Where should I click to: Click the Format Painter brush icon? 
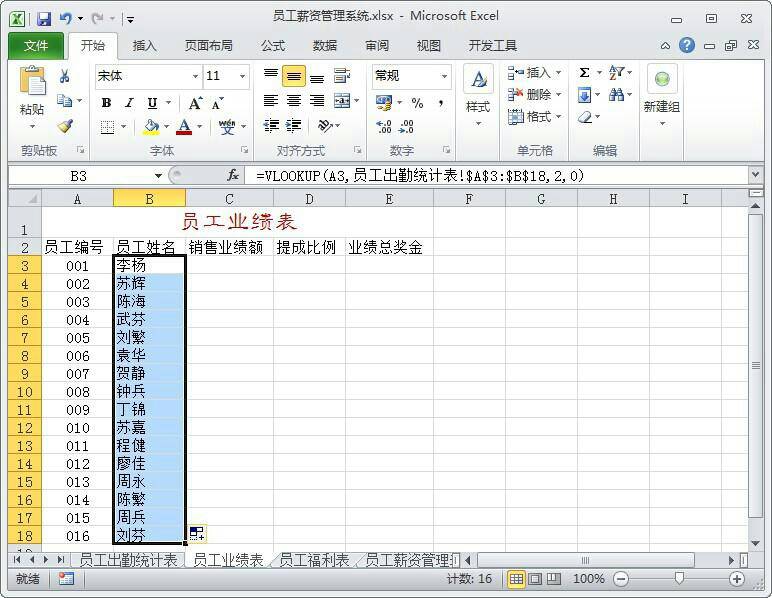click(65, 127)
